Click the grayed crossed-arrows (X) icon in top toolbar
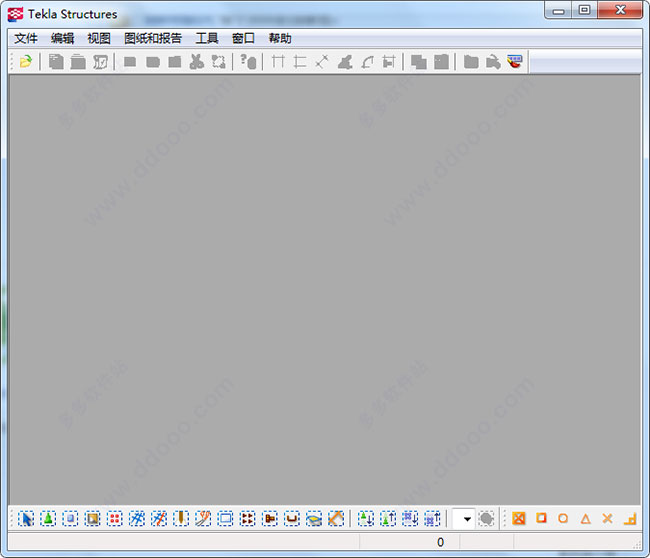 322,62
